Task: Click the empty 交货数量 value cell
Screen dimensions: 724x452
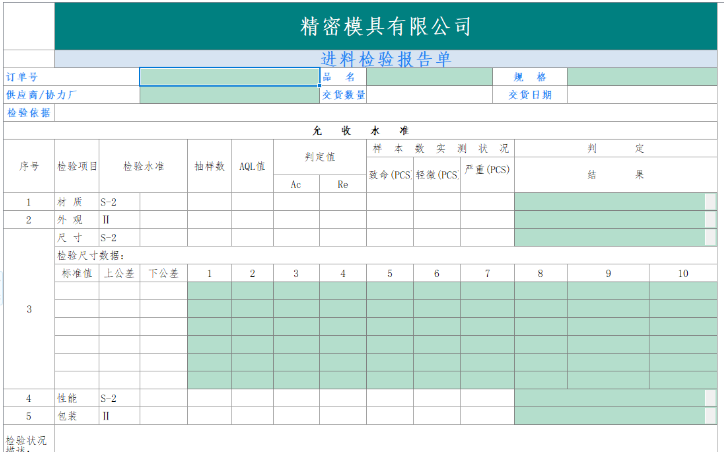Action: click(429, 95)
